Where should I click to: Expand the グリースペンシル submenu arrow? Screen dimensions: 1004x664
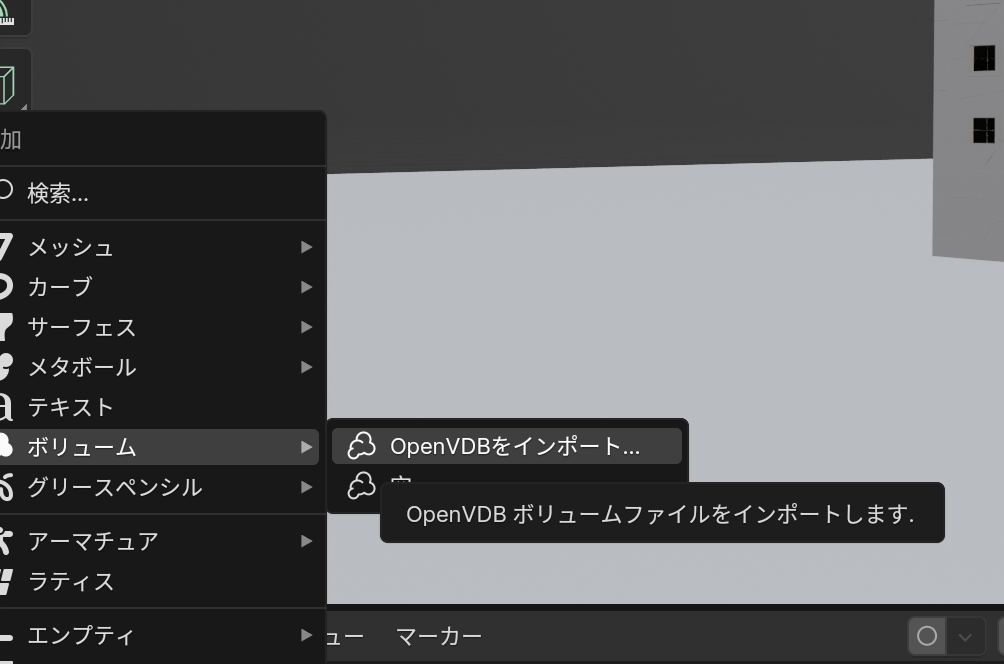coord(306,487)
